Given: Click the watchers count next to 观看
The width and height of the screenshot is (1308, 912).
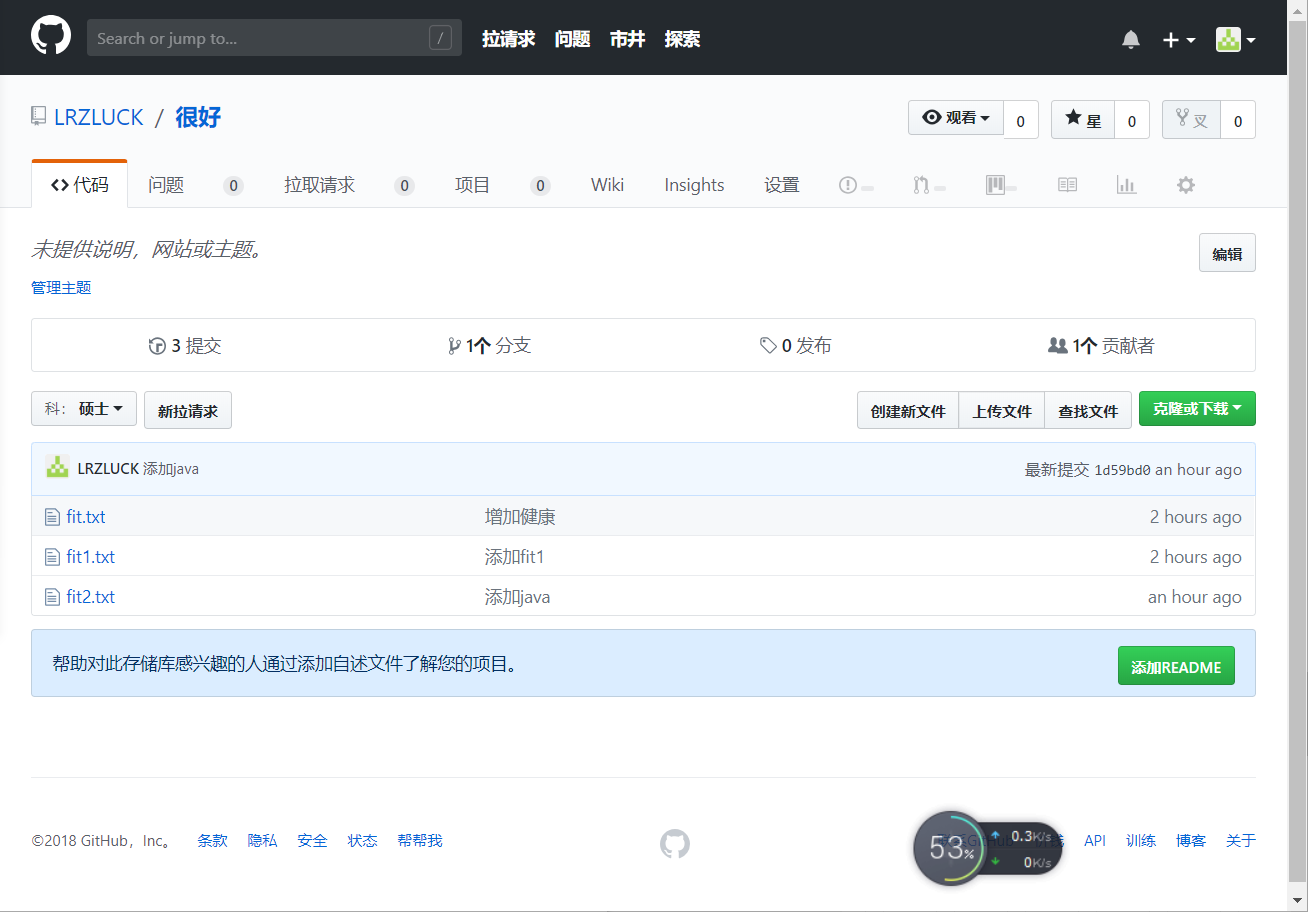Looking at the screenshot, I should point(1021,121).
